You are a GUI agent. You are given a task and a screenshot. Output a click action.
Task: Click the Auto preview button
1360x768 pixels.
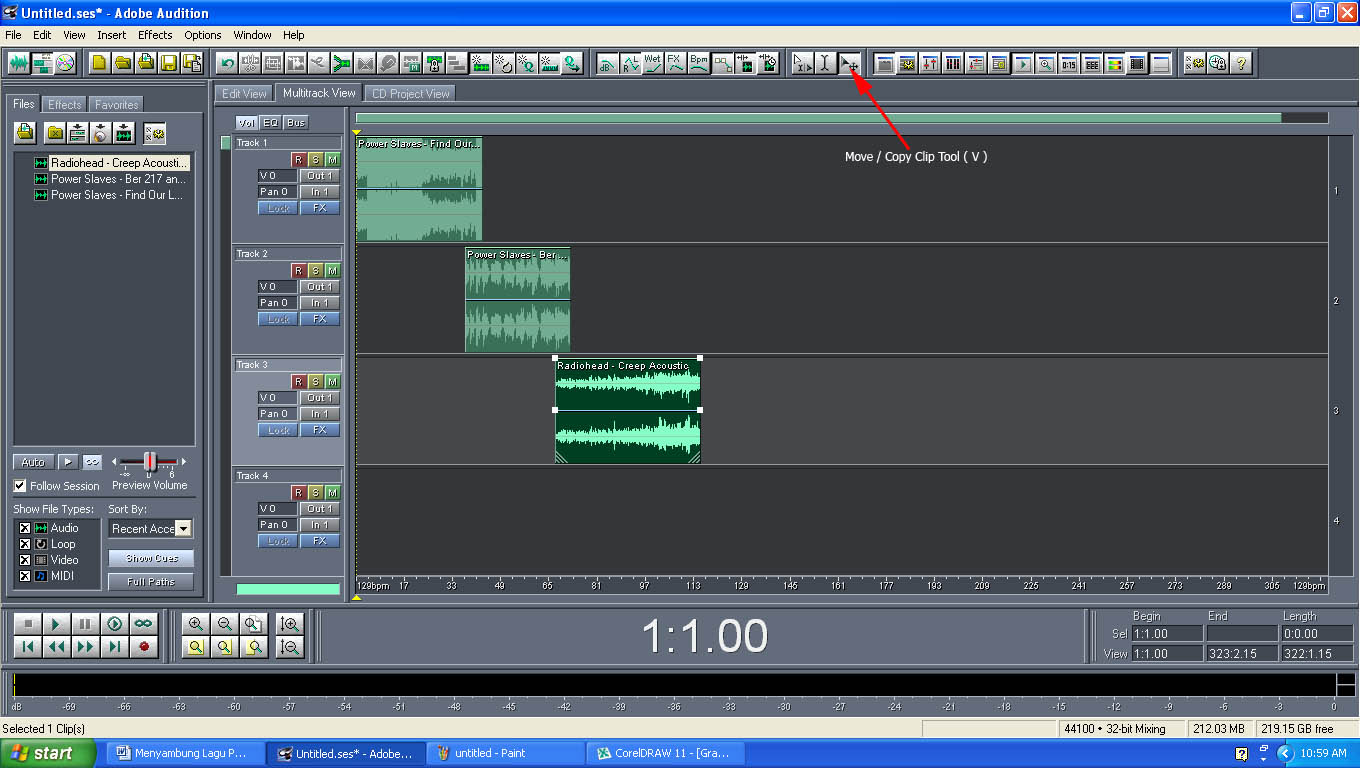click(33, 462)
